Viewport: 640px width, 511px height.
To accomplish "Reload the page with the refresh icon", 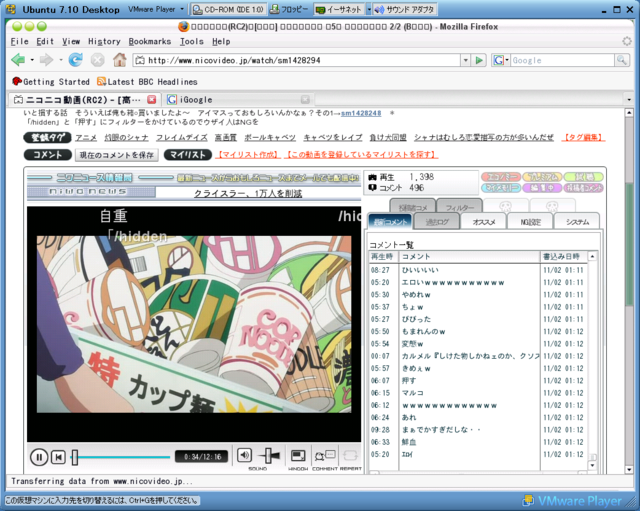I will tap(76, 60).
